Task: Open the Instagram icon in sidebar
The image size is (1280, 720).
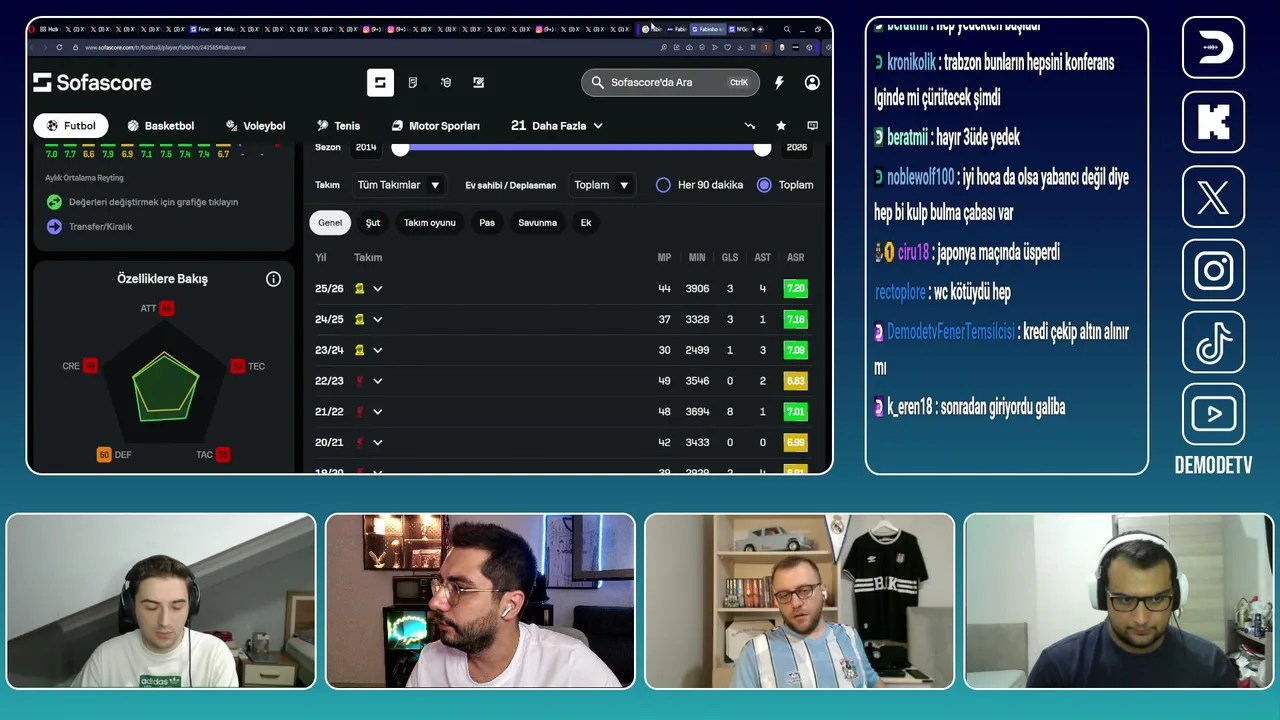Action: click(x=1213, y=270)
